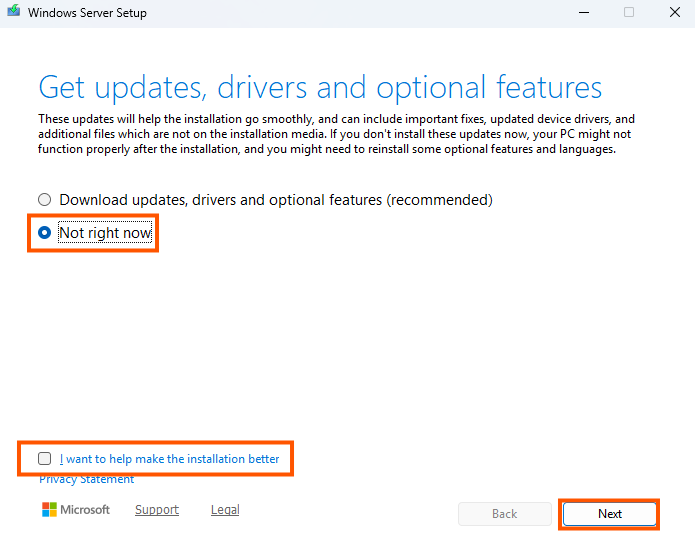Open the Privacy Statement link

pyautogui.click(x=86, y=479)
